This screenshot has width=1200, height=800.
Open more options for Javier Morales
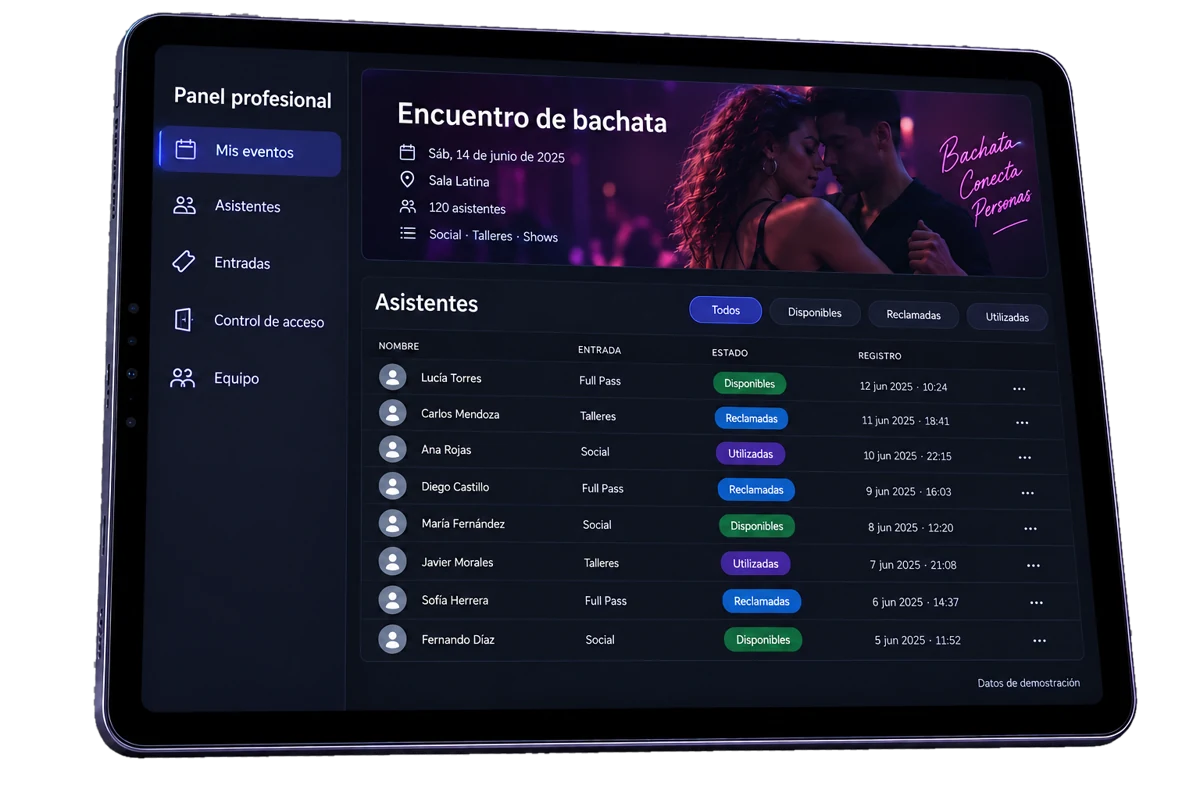(x=1034, y=566)
